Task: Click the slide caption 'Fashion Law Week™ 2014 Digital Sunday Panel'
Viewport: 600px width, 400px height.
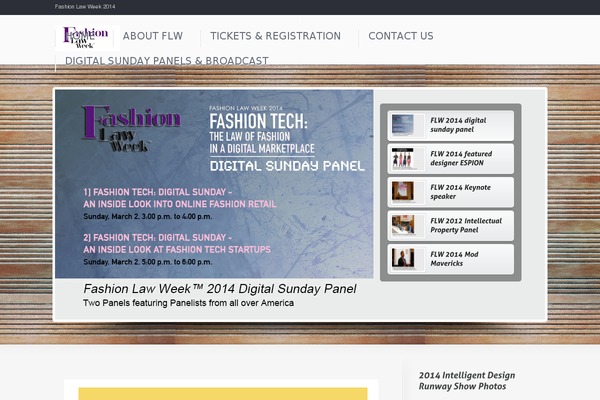Action: pyautogui.click(x=220, y=289)
